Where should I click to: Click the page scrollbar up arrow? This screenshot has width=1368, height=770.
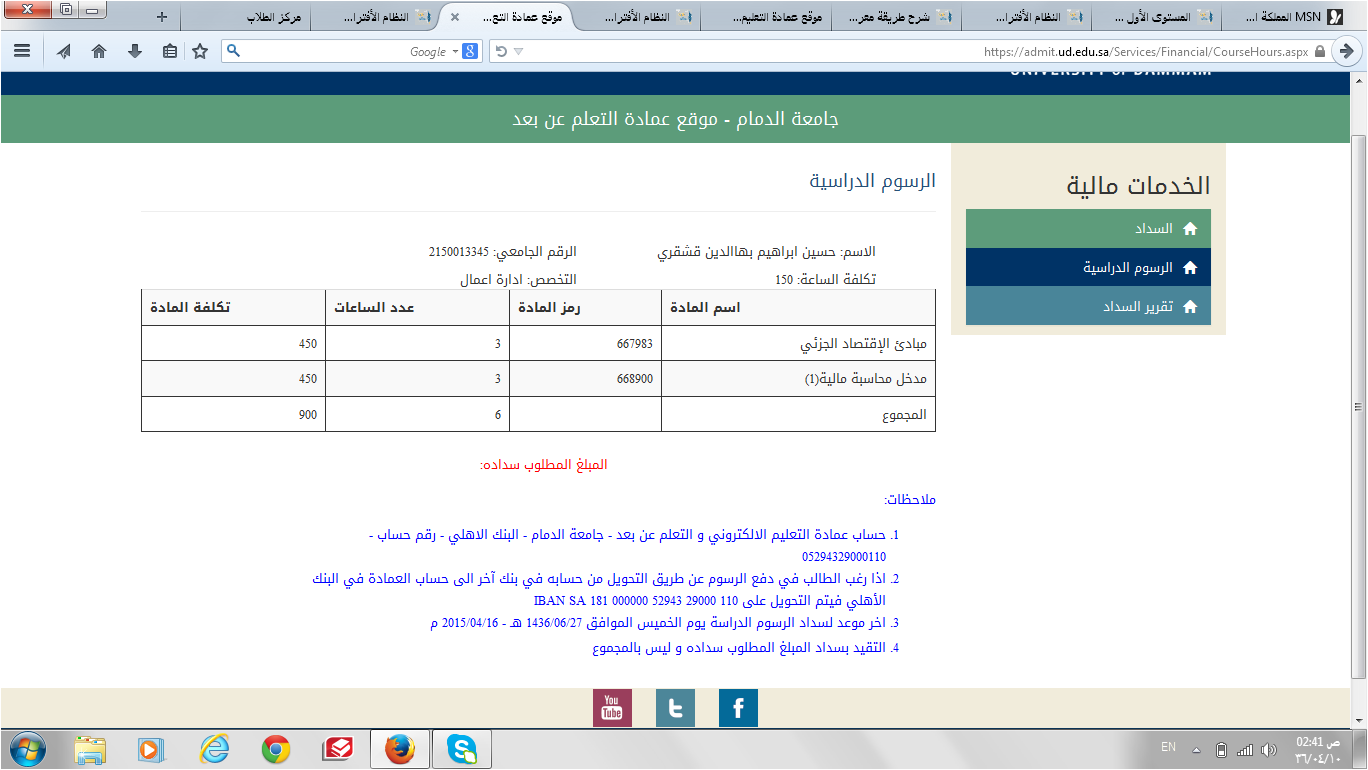click(1358, 82)
